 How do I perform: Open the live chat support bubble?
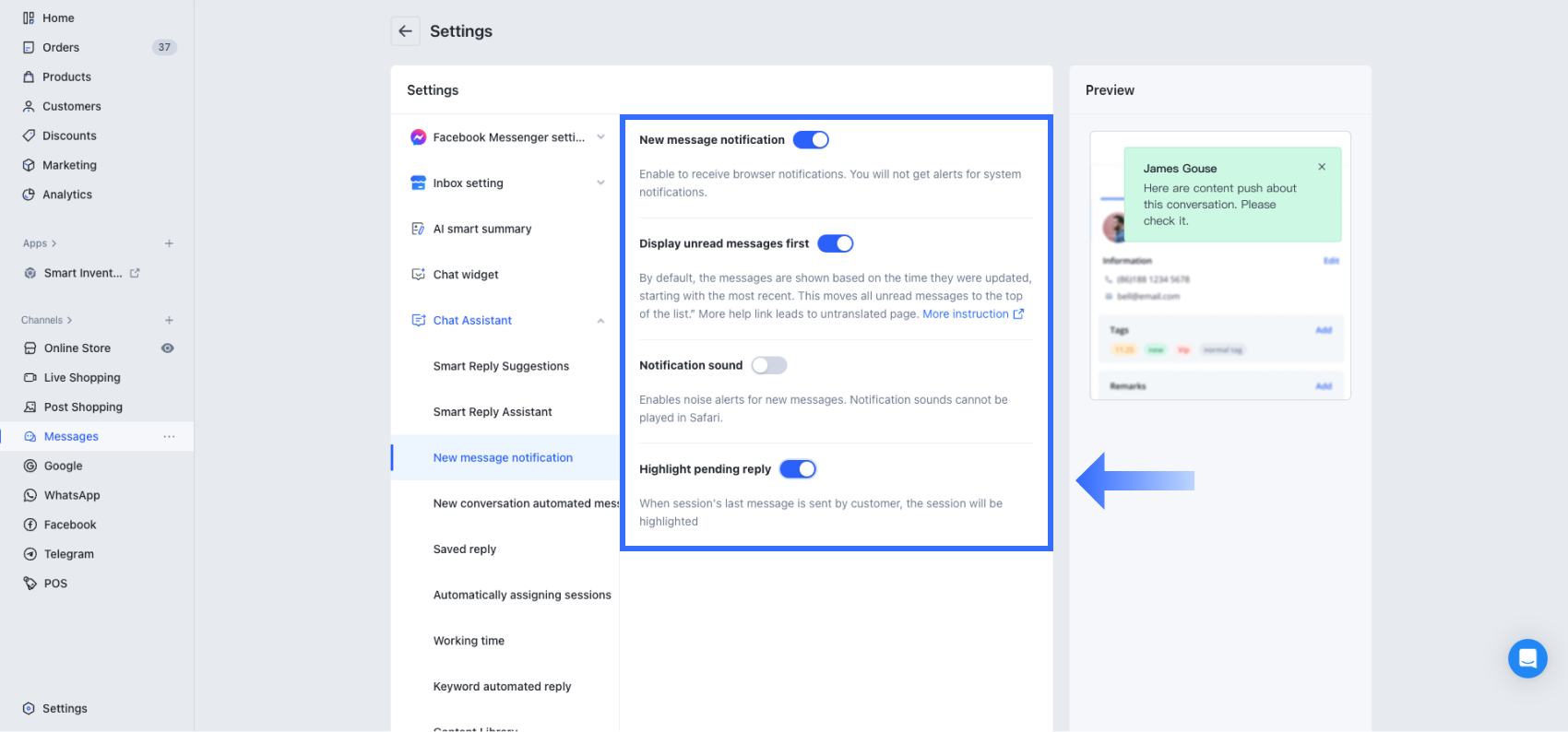(1526, 658)
